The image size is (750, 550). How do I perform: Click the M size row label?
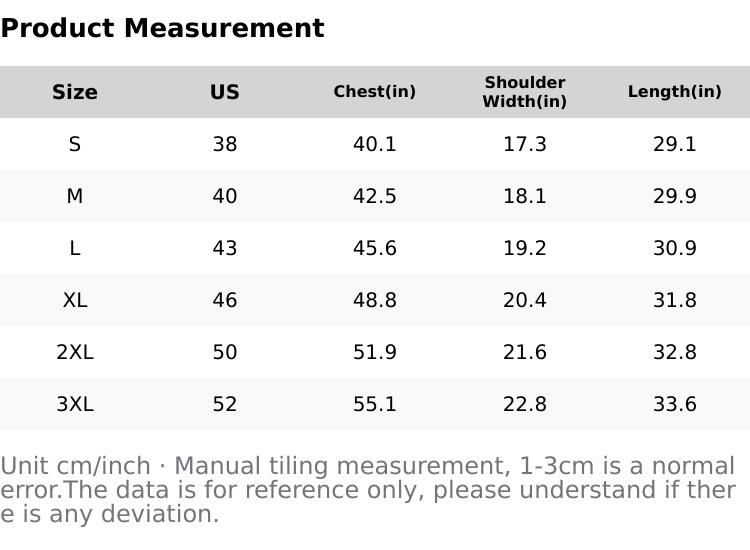click(75, 196)
